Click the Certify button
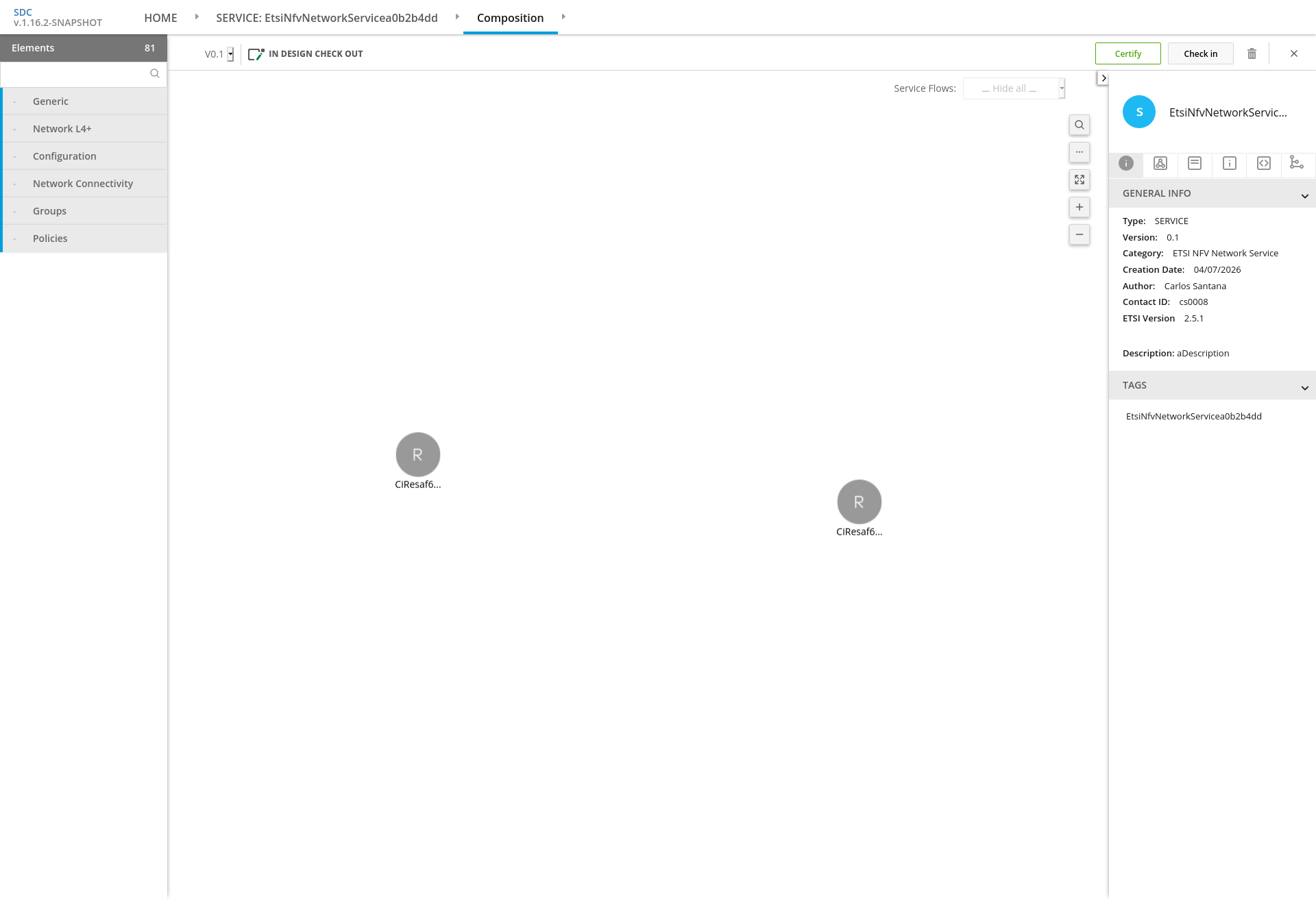The width and height of the screenshot is (1316, 904). point(1128,53)
